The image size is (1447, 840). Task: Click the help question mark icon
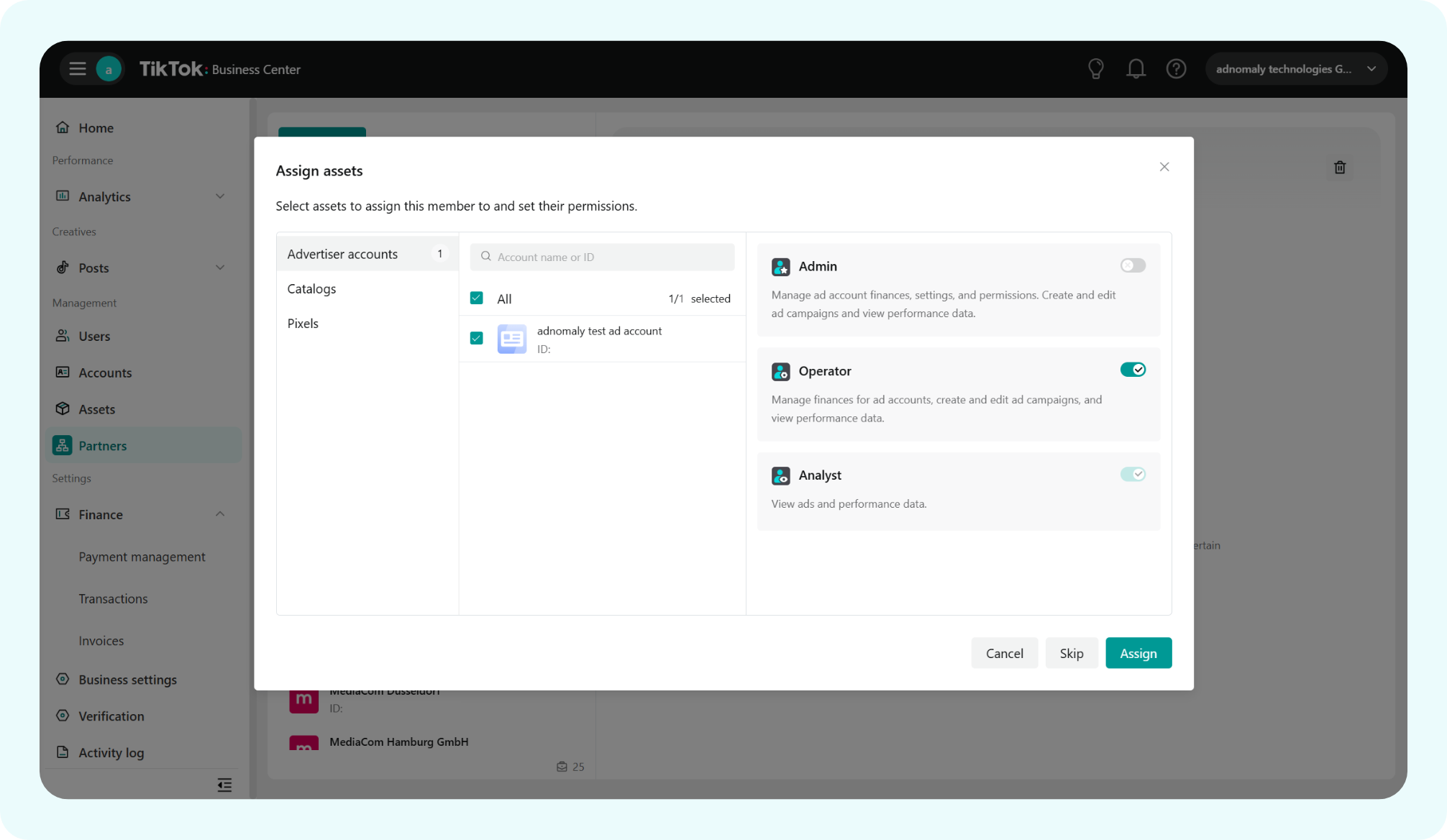[x=1176, y=69]
